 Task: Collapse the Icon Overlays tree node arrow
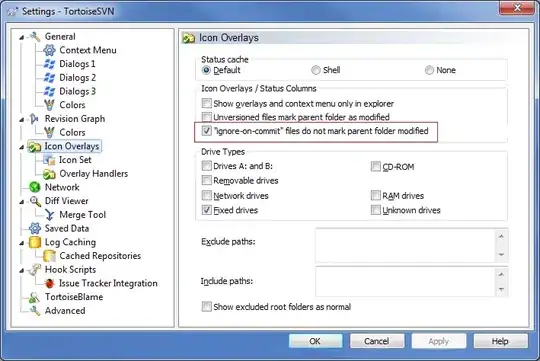click(x=22, y=147)
